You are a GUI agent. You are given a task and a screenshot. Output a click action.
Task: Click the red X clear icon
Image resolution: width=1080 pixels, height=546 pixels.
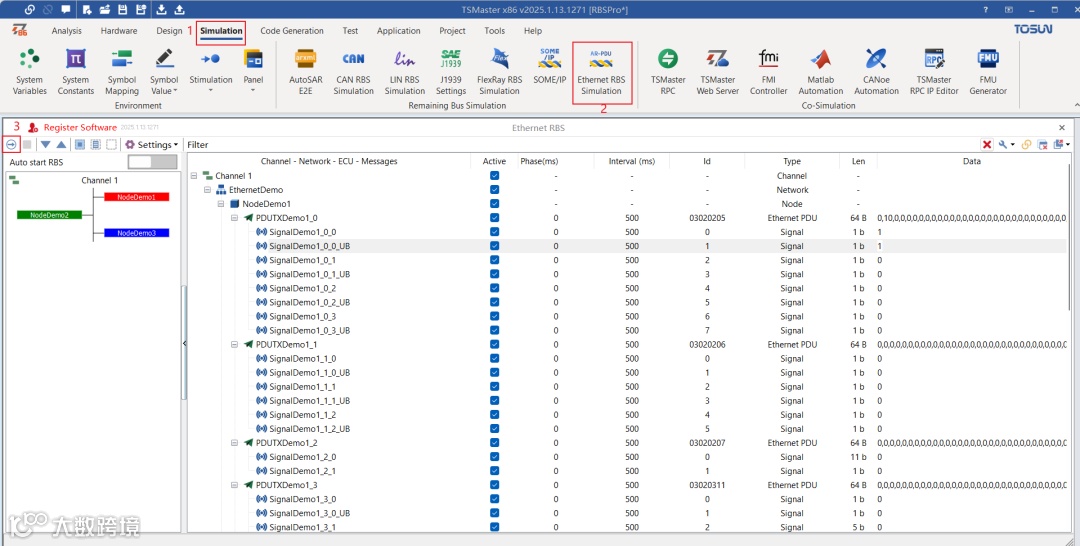click(x=987, y=145)
